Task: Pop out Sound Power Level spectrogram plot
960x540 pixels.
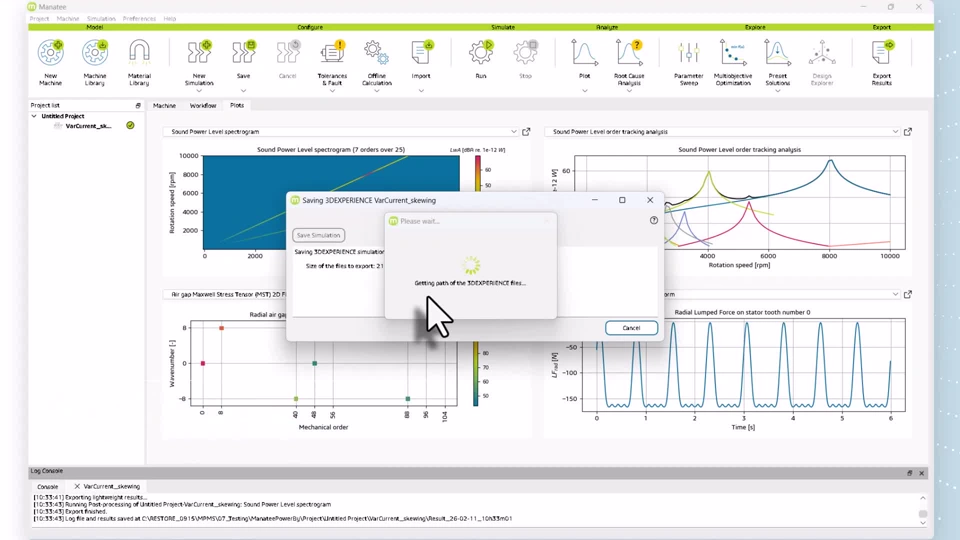Action: pyautogui.click(x=526, y=132)
